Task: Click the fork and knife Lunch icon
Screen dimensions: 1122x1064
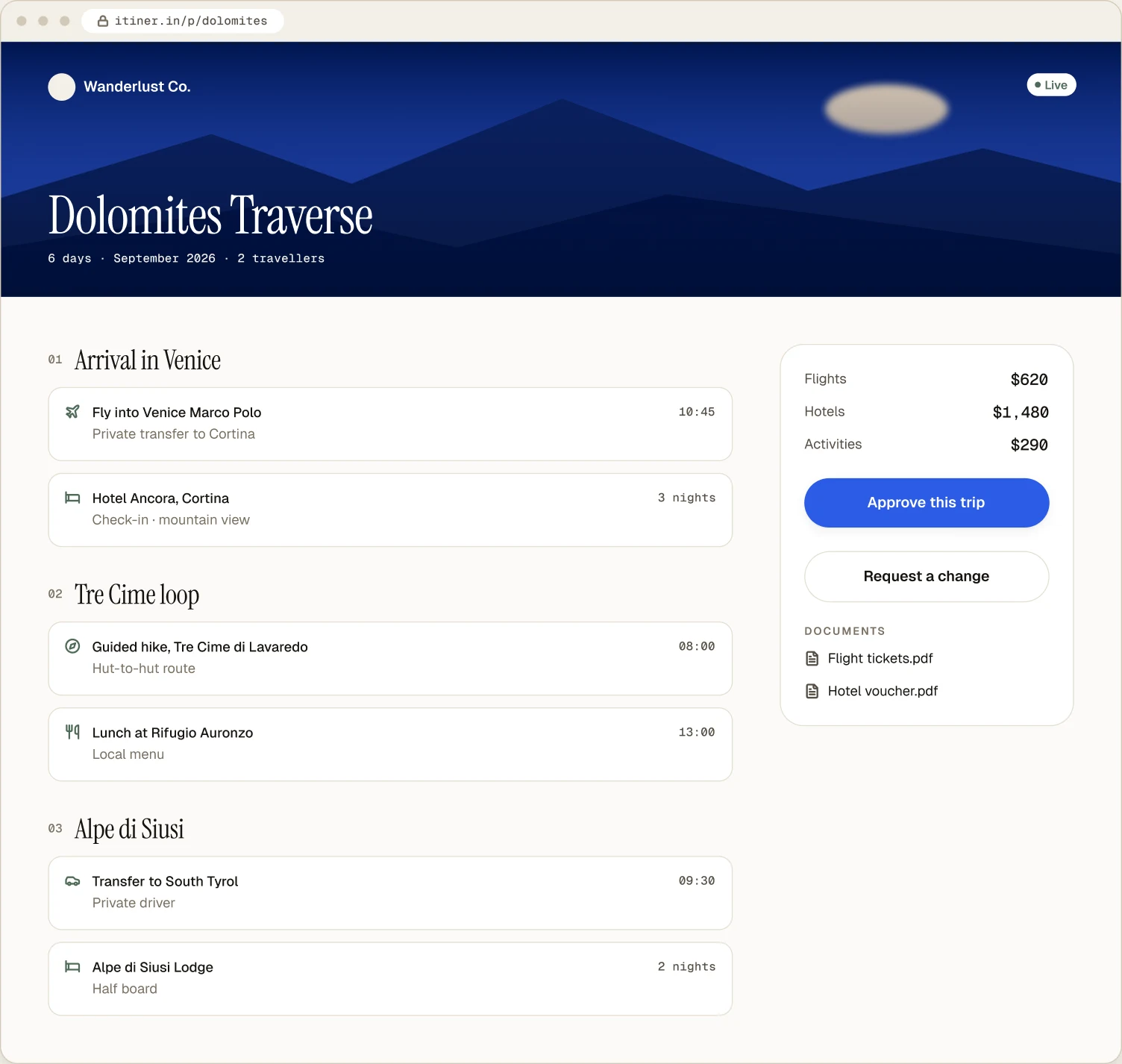Action: point(72,732)
